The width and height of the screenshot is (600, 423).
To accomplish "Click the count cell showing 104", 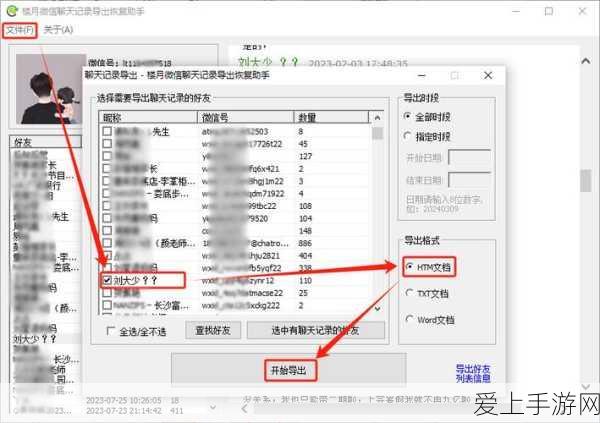I will tap(305, 218).
